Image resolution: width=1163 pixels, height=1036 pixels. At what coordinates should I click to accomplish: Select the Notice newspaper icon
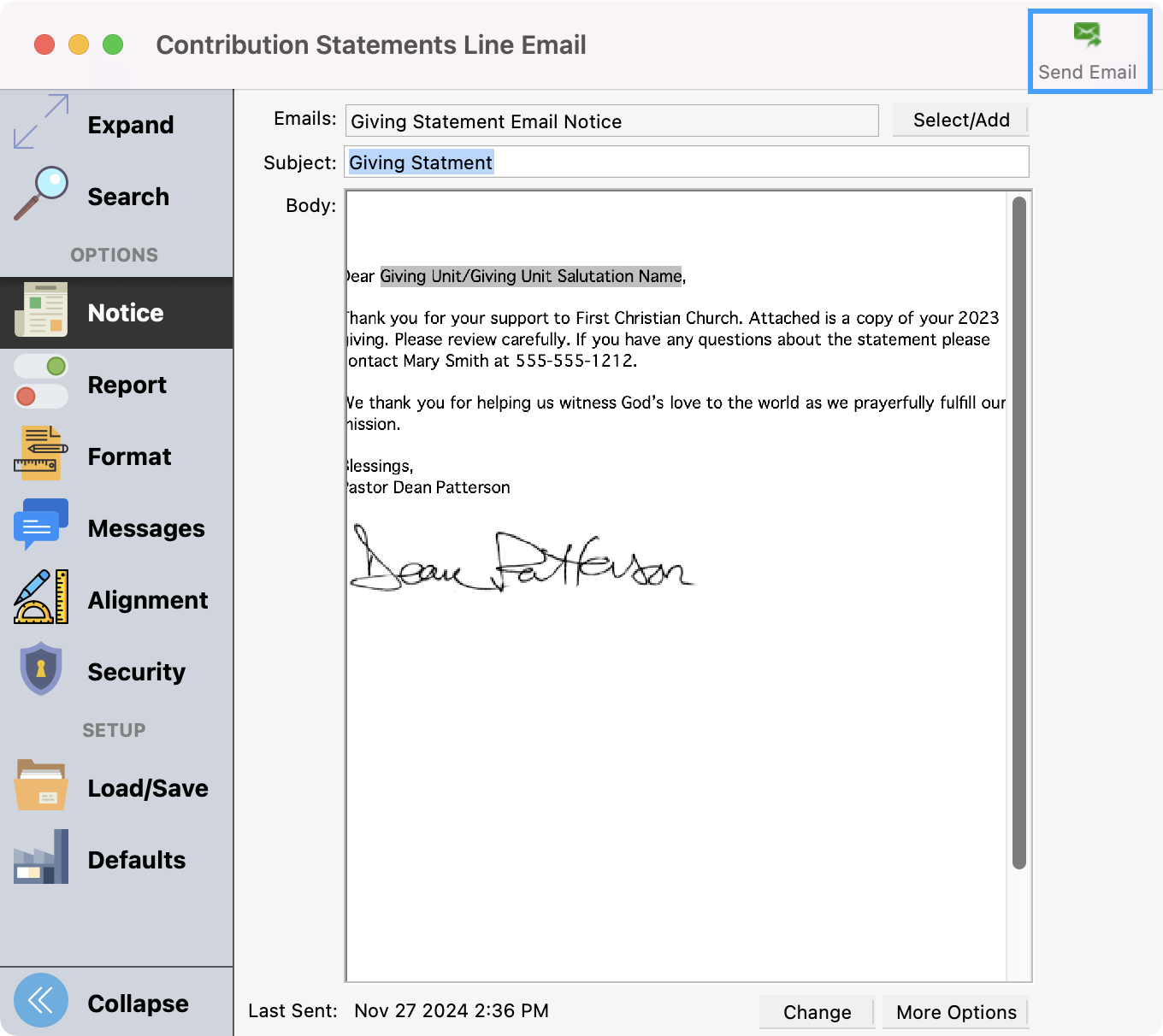[x=41, y=310]
